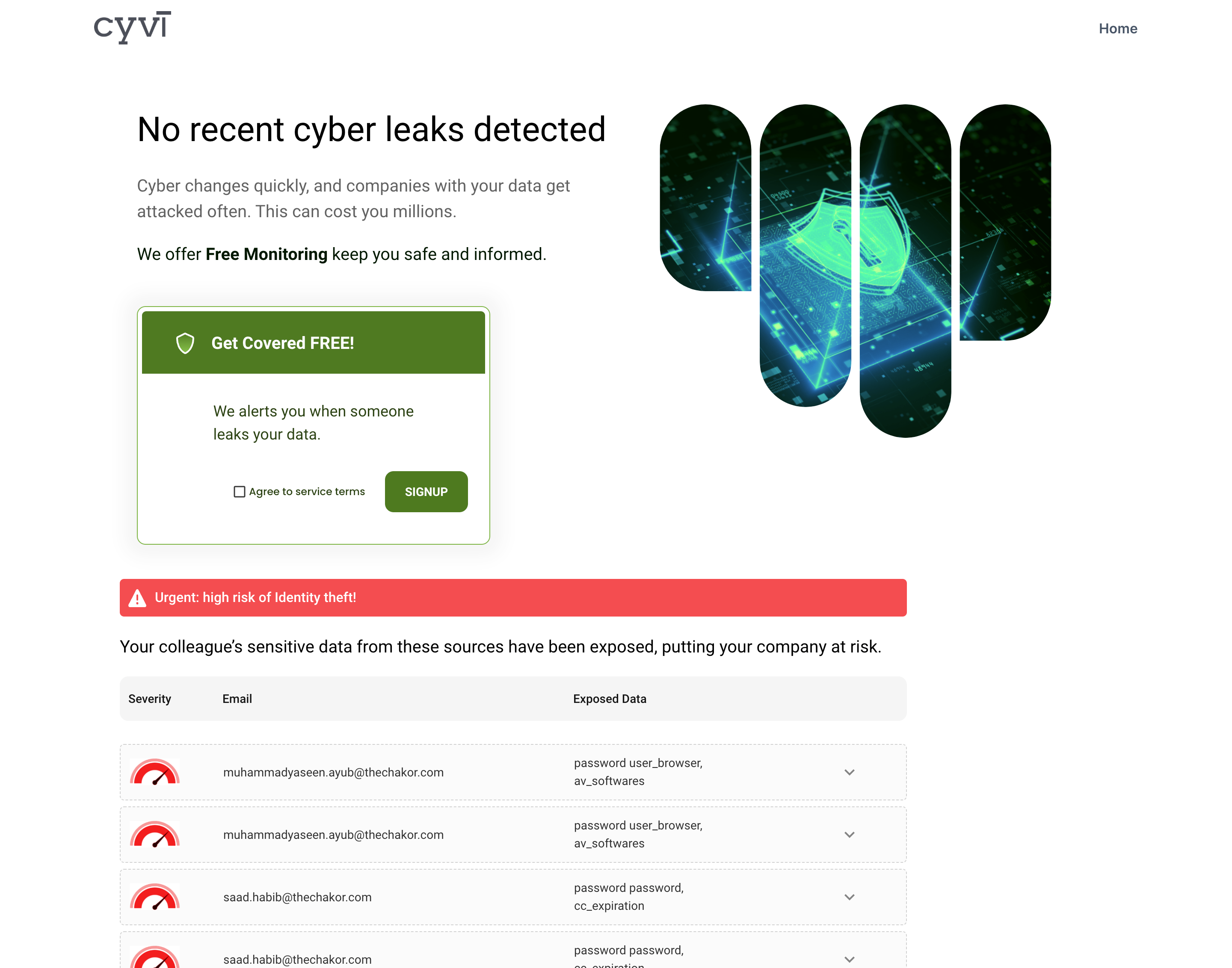1232x968 pixels.
Task: Click severity gauge in the last visible row
Action: point(155,957)
